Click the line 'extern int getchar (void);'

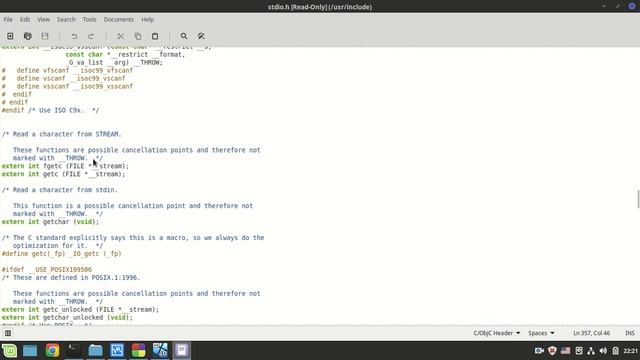(x=50, y=222)
